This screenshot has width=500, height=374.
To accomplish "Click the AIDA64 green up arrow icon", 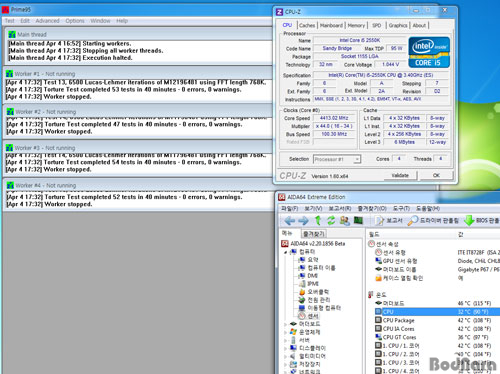I will (x=318, y=220).
